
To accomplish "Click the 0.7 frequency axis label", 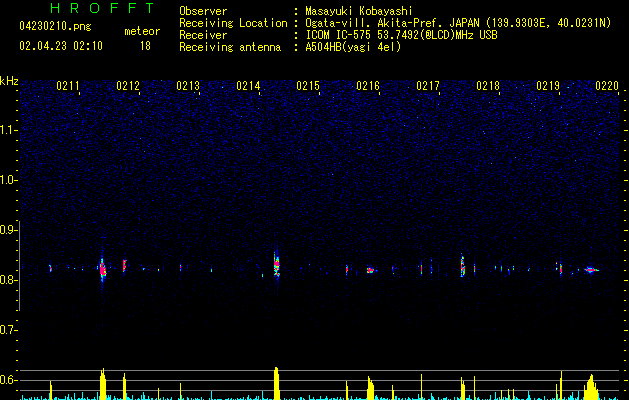I will (x=9, y=330).
